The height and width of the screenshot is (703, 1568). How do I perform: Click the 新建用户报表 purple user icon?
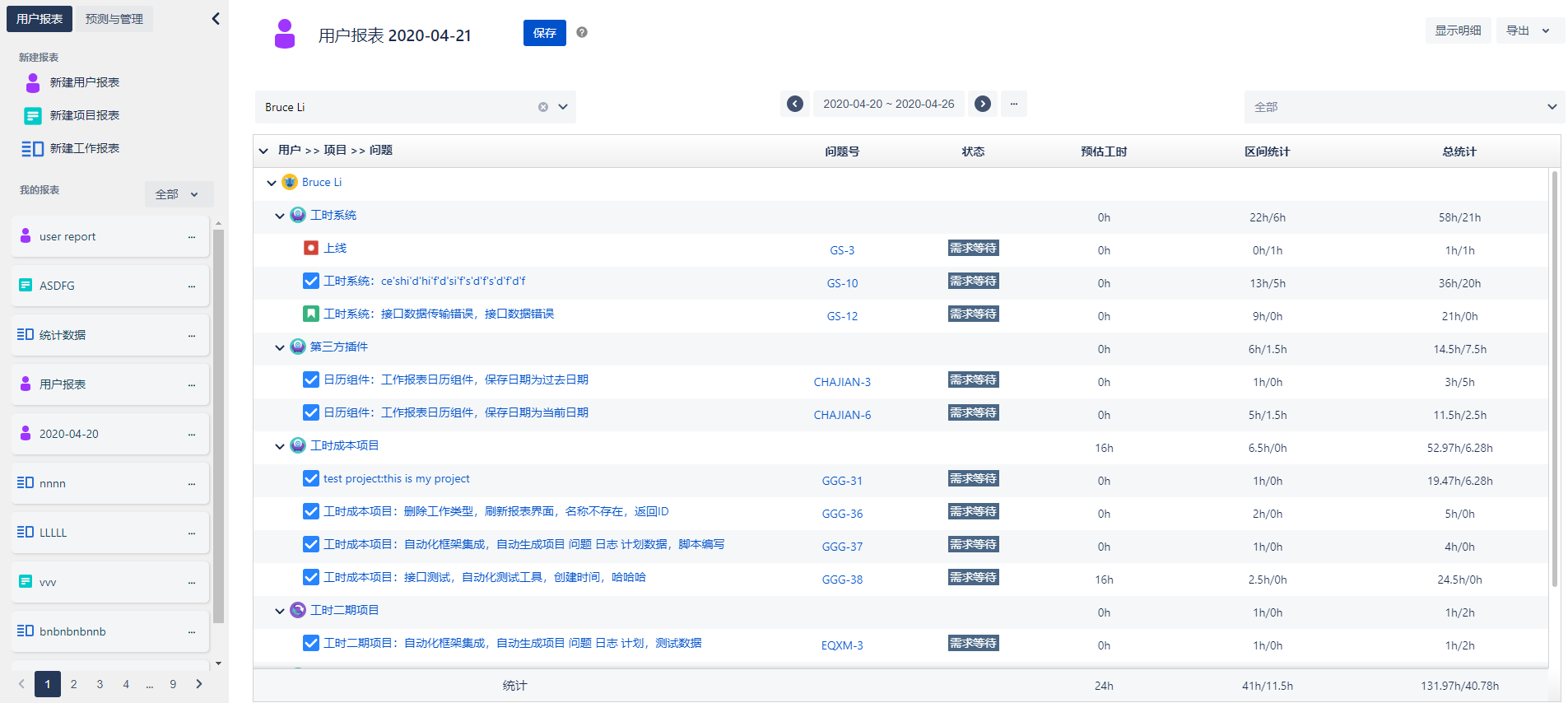(33, 82)
